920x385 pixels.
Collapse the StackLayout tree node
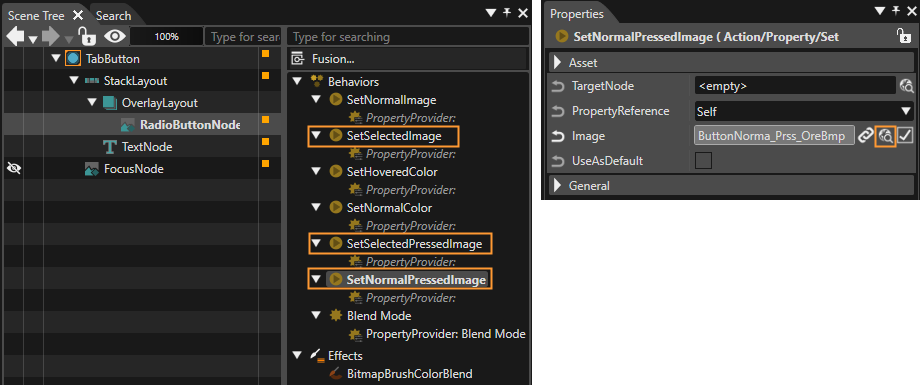(74, 80)
